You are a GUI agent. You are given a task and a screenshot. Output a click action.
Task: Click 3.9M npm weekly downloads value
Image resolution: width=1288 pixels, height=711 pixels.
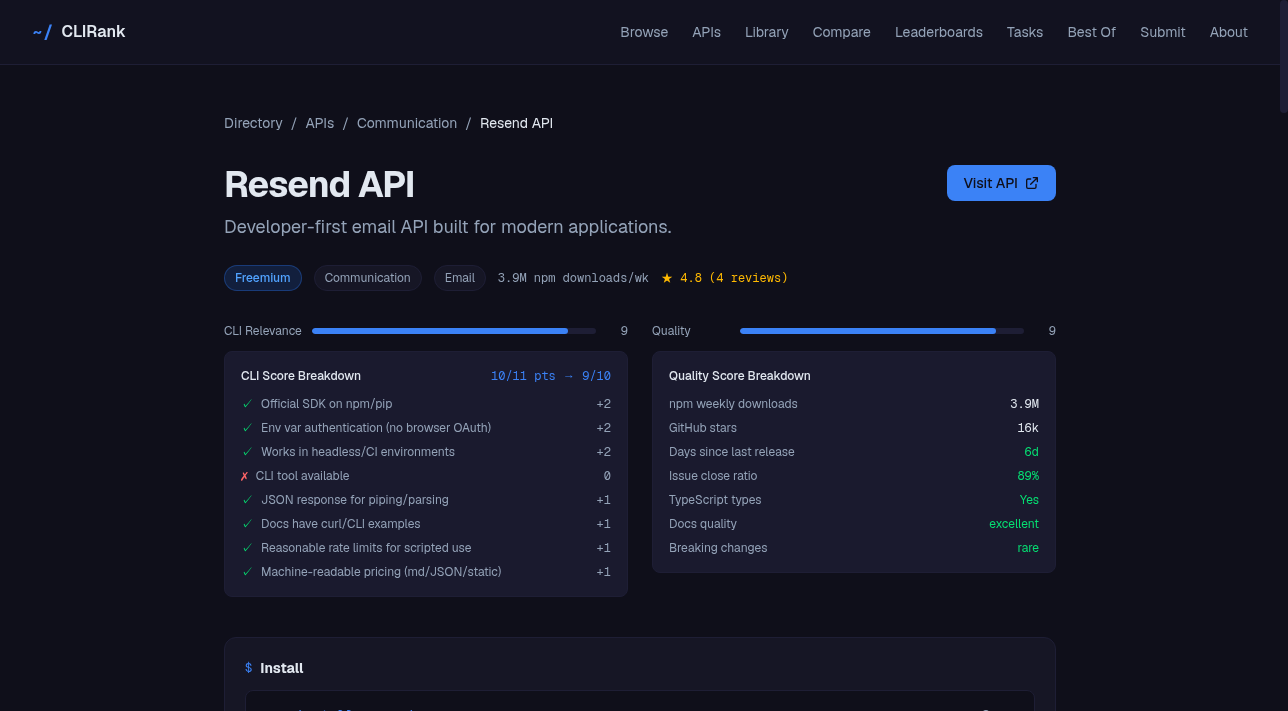(x=1024, y=404)
